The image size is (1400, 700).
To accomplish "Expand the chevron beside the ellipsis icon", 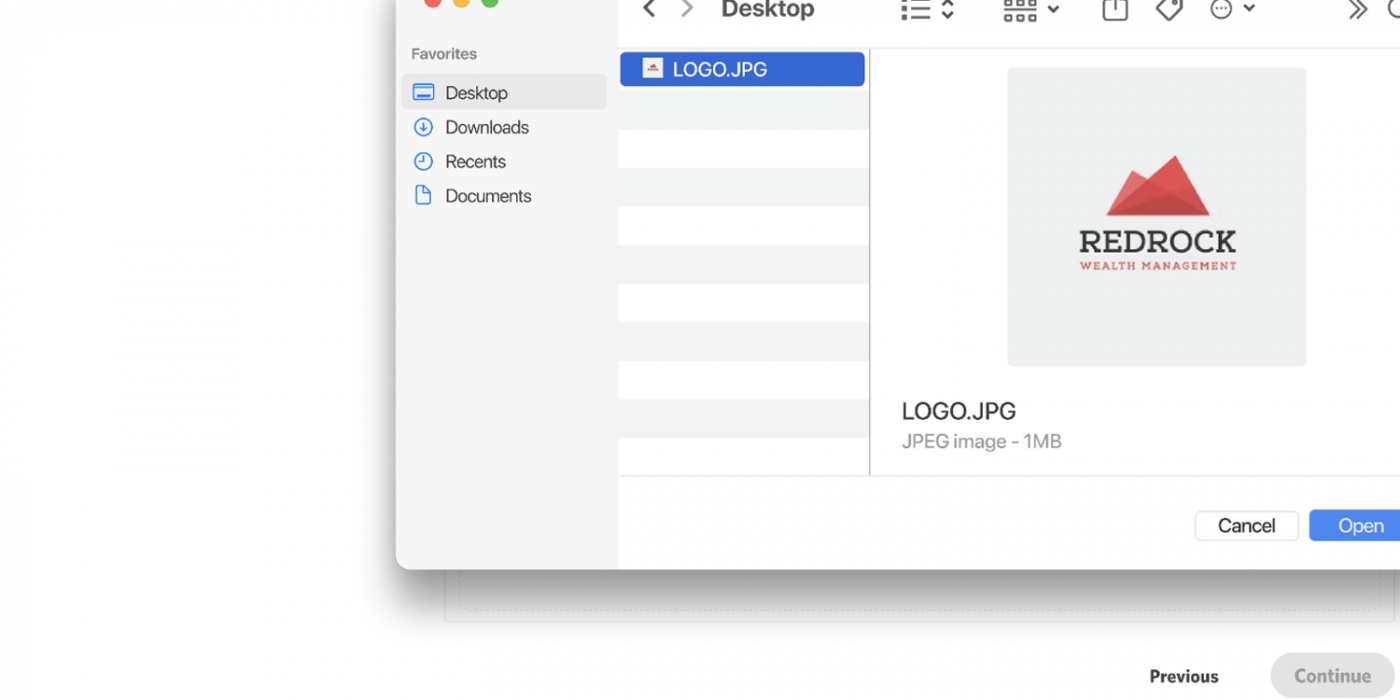I will click(x=1249, y=10).
